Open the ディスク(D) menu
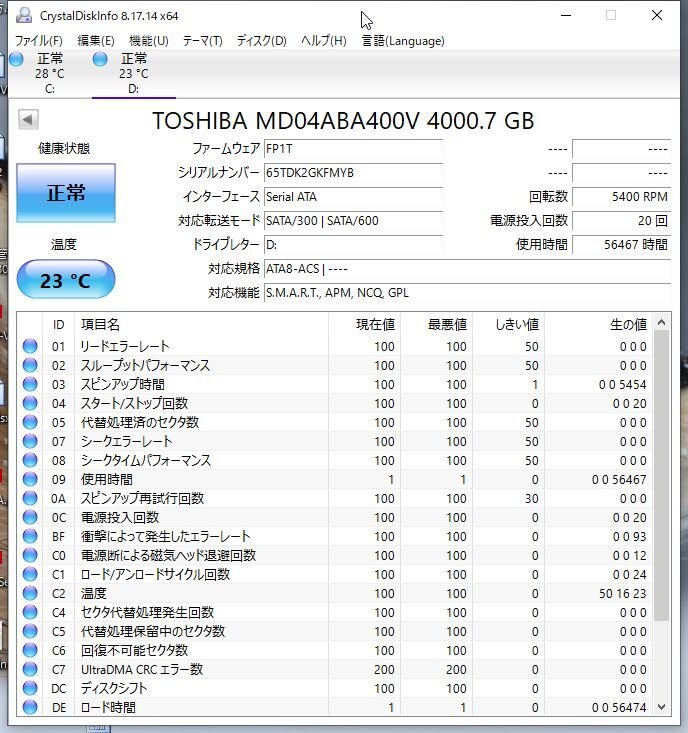 click(x=261, y=41)
